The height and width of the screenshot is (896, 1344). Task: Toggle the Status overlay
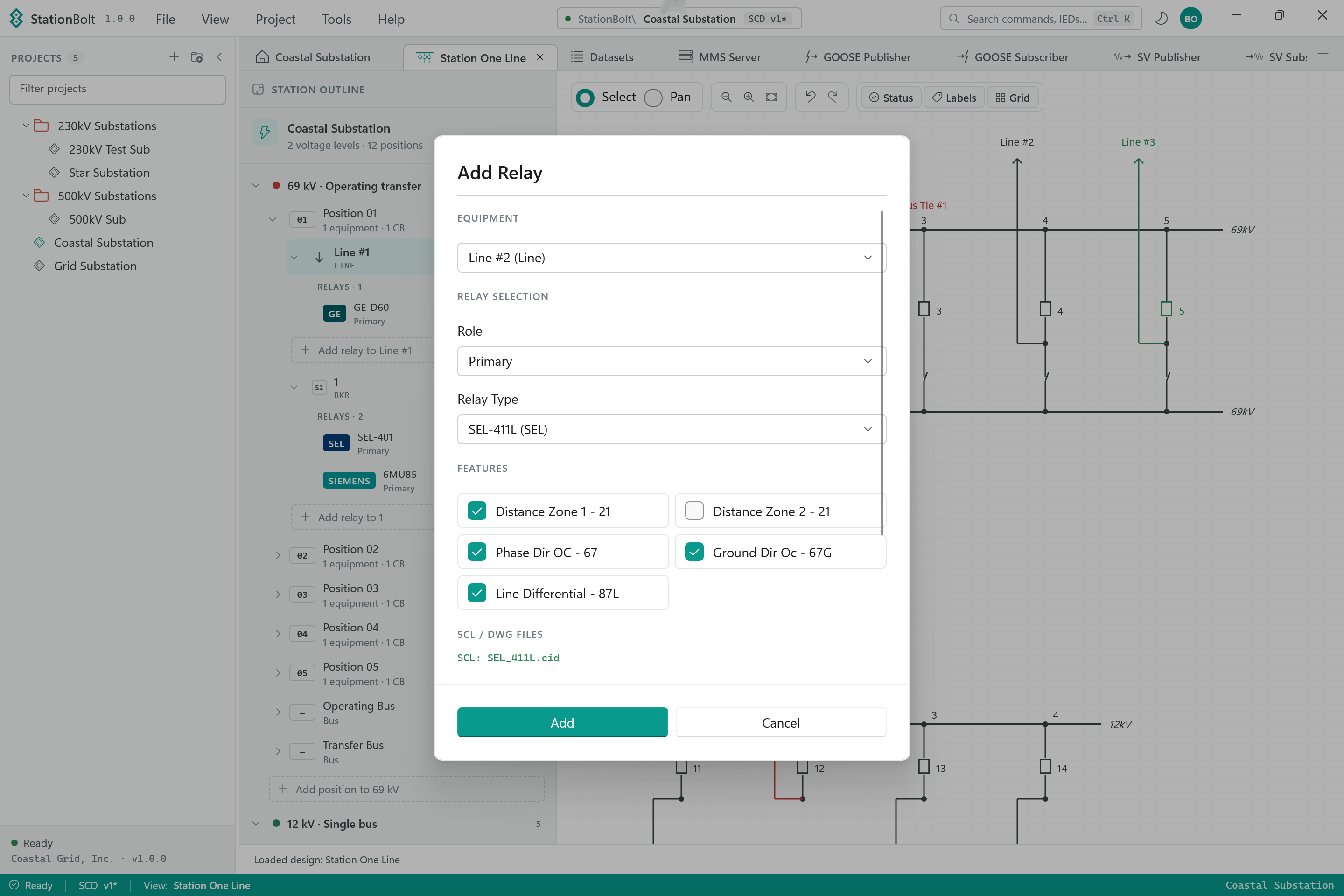891,98
